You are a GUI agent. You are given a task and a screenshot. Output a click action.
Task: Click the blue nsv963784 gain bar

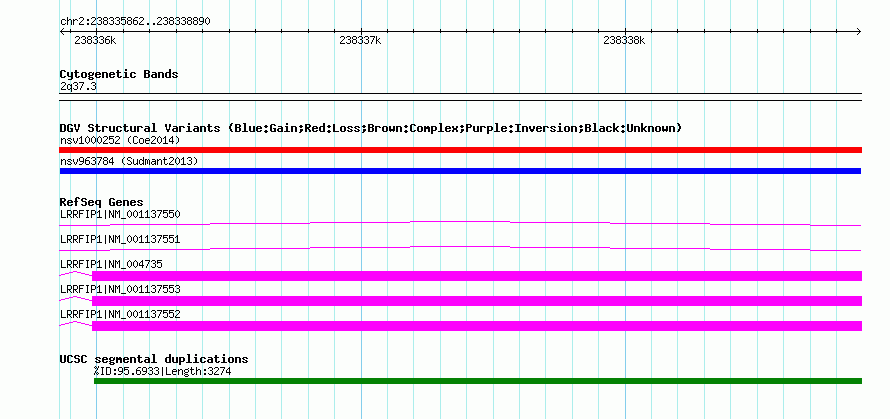click(x=460, y=171)
